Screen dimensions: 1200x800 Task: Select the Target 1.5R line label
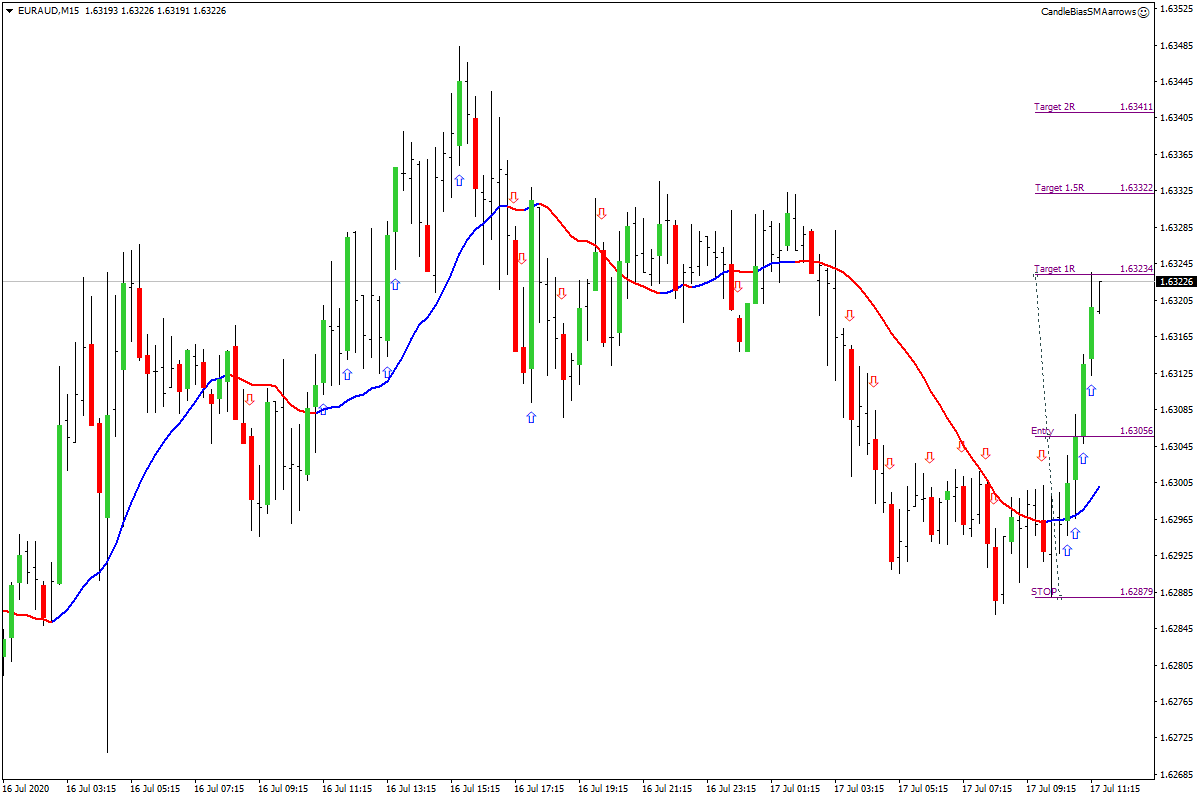[x=1059, y=187]
